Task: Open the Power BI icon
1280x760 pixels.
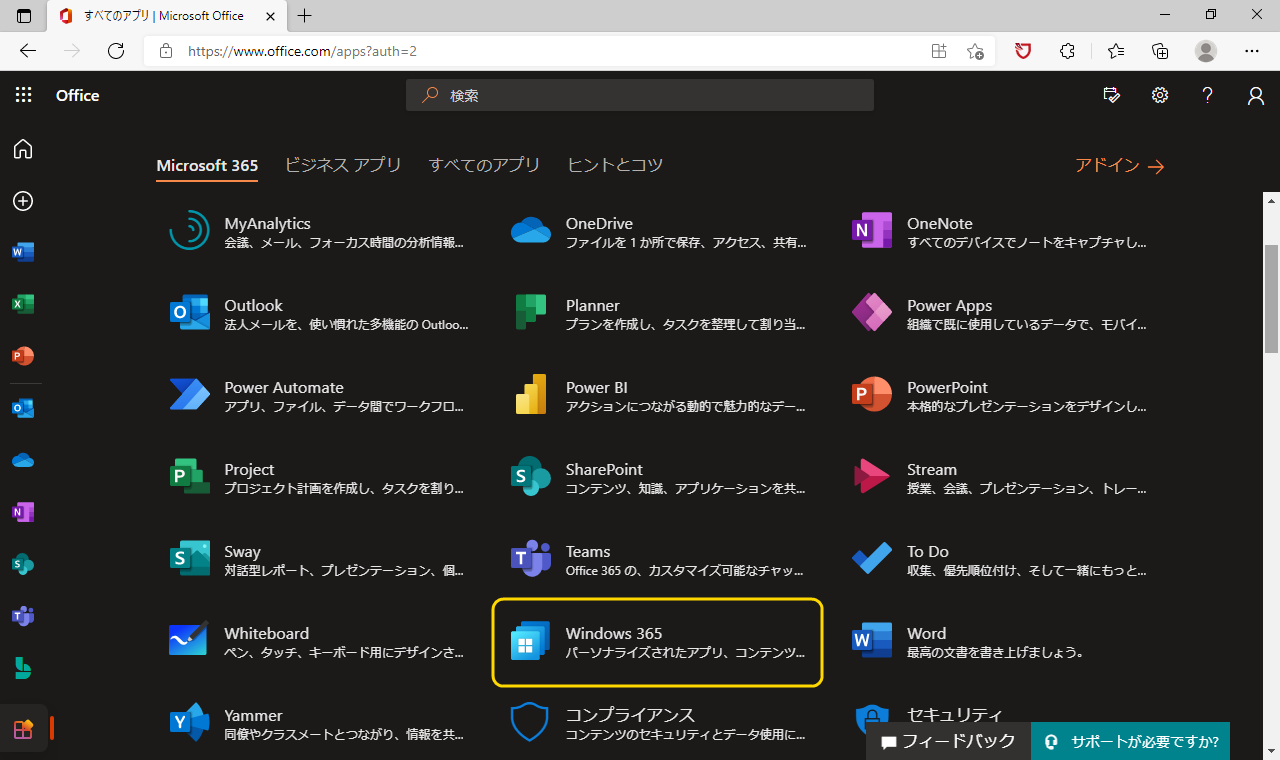Action: [x=531, y=394]
